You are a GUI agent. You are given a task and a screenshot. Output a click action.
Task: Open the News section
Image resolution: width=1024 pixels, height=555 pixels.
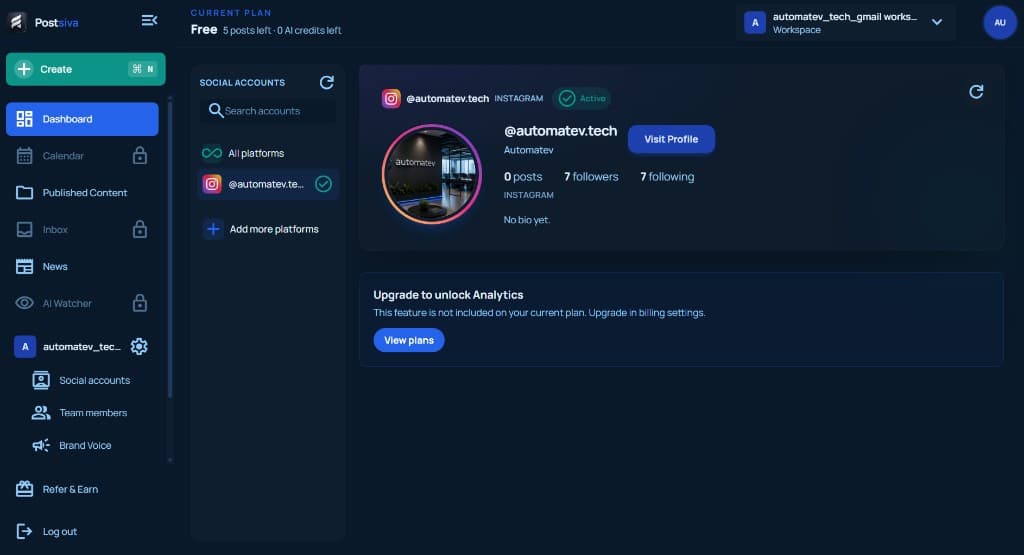[x=82, y=266]
